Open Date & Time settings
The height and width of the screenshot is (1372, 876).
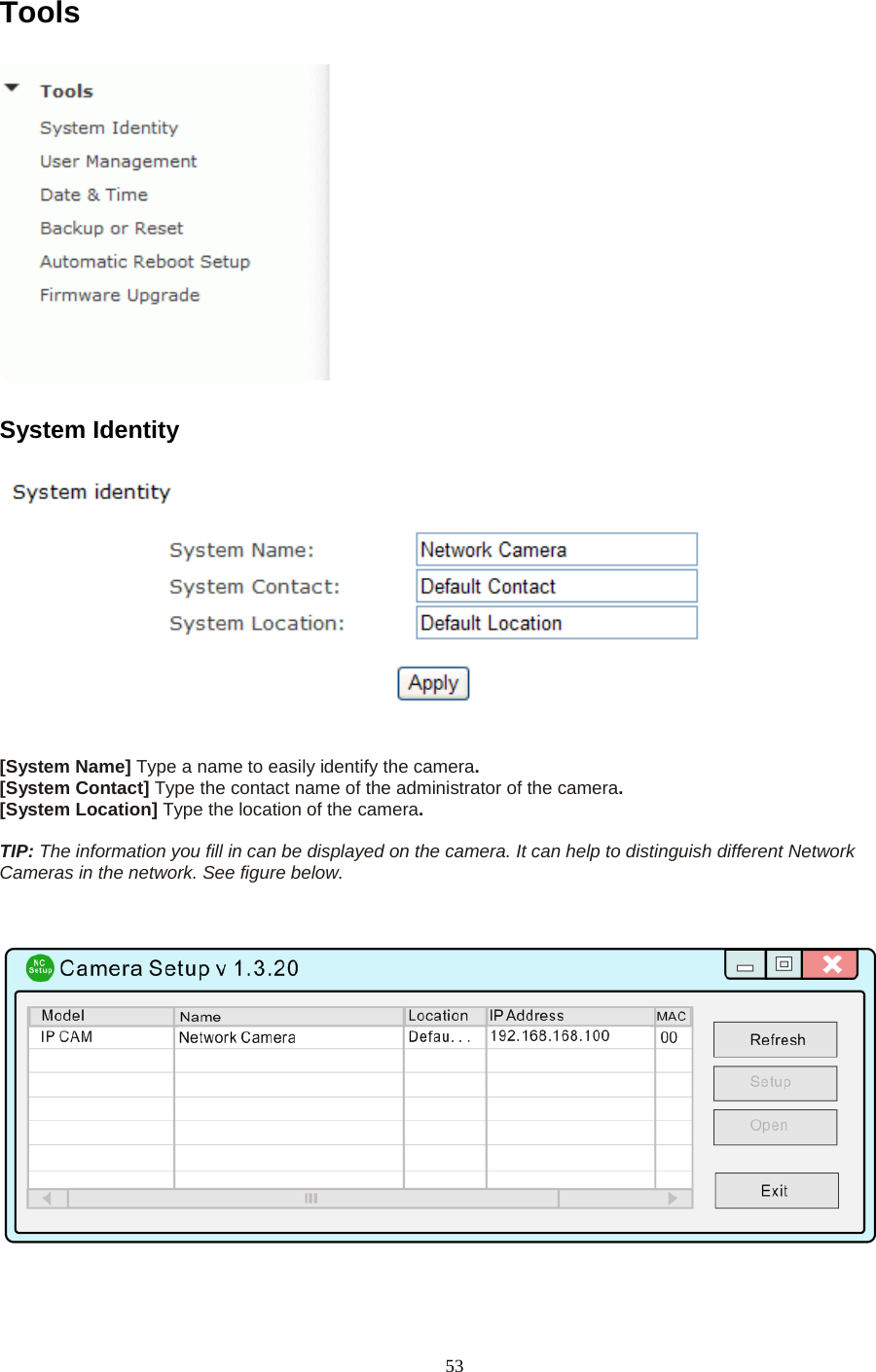[93, 194]
